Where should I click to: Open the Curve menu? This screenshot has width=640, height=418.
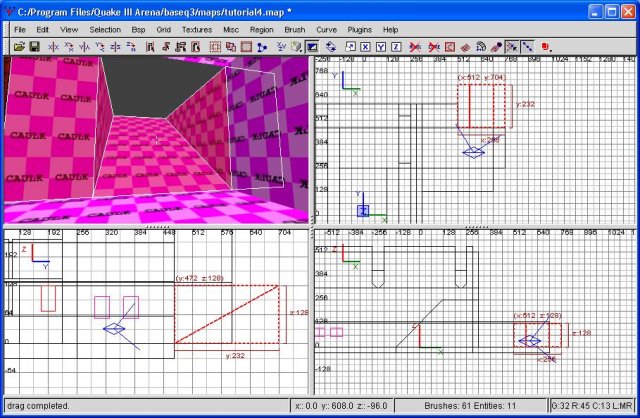[327, 30]
